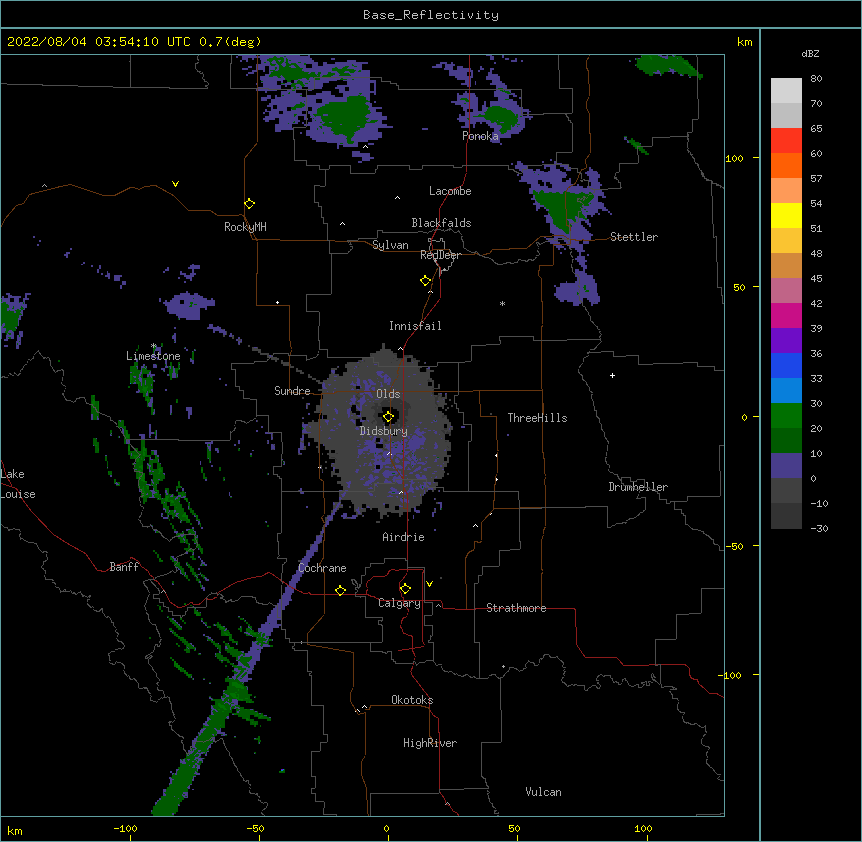Image resolution: width=862 pixels, height=842 pixels.
Task: Click the Banff label
Action: 124,567
